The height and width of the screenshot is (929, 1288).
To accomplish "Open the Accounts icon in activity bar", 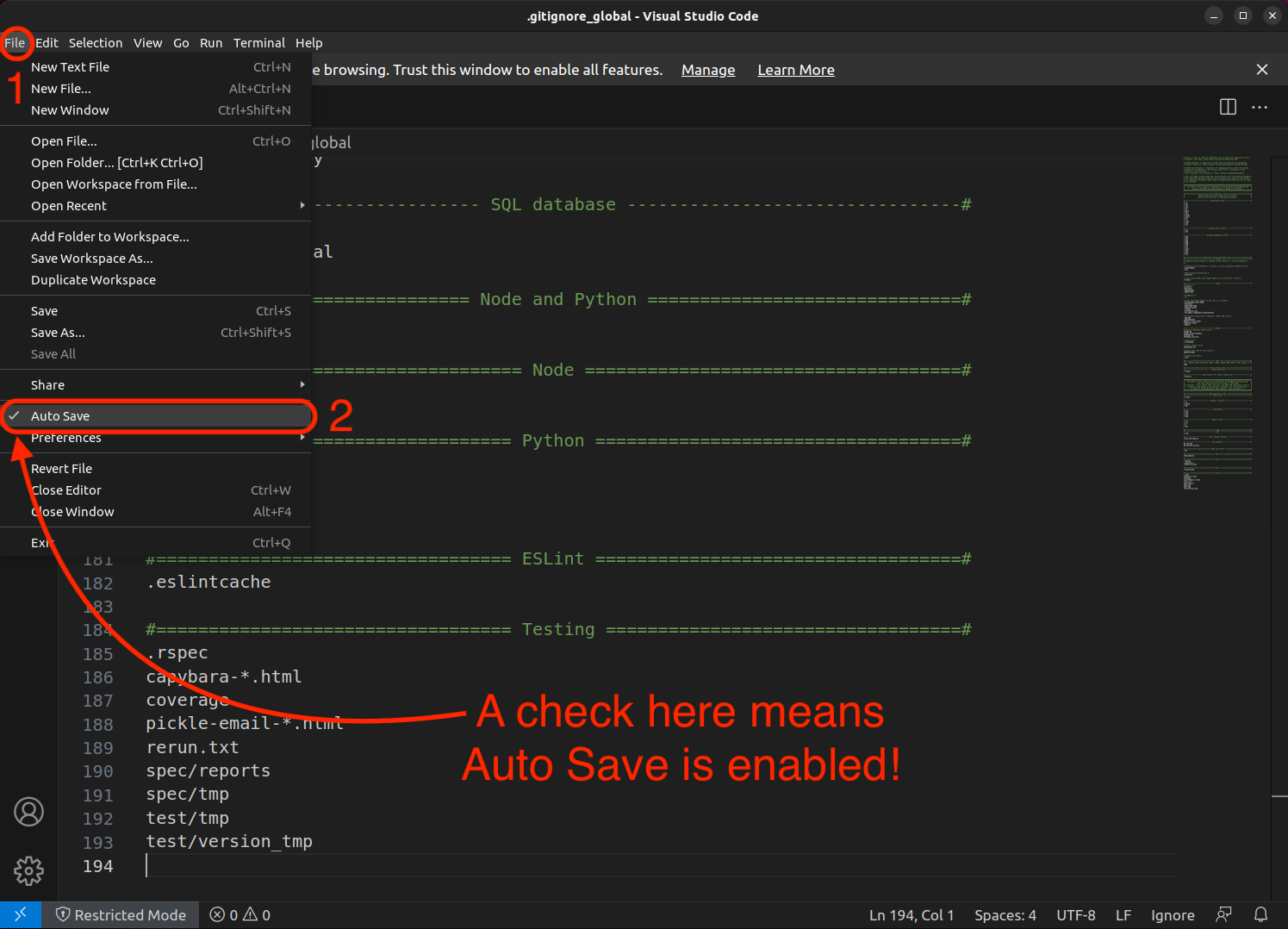I will point(28,812).
